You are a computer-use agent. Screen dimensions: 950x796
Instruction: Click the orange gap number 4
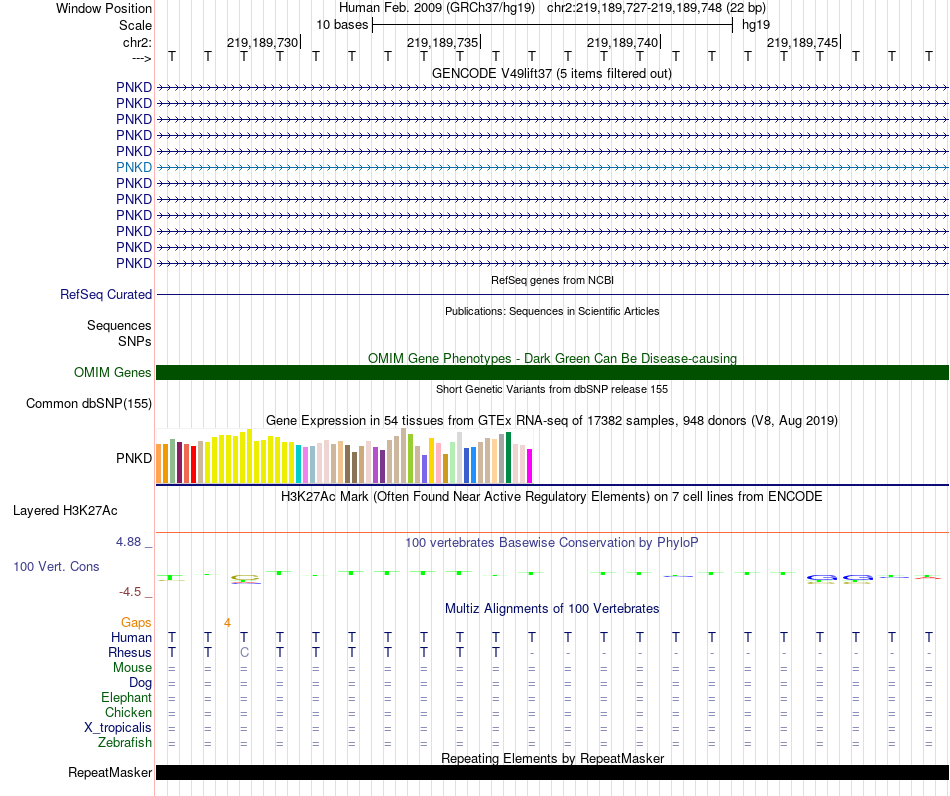[227, 623]
